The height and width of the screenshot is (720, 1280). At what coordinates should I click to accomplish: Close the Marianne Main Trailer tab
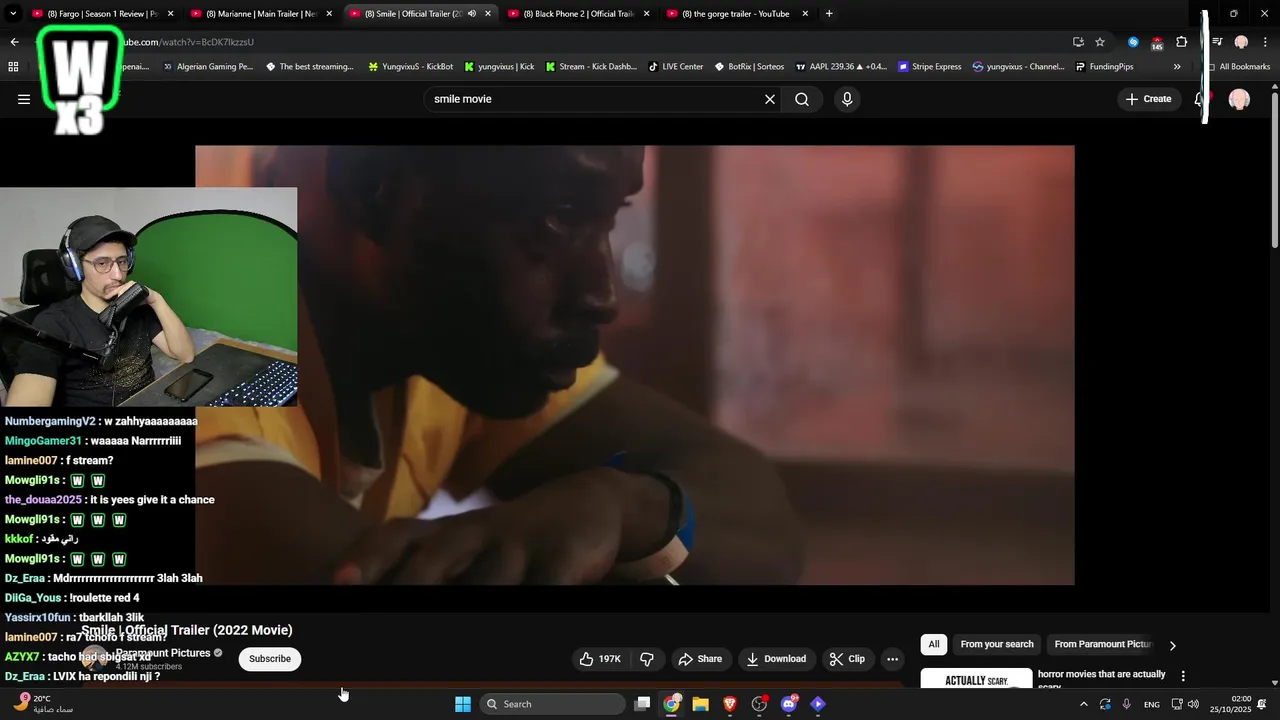point(329,14)
